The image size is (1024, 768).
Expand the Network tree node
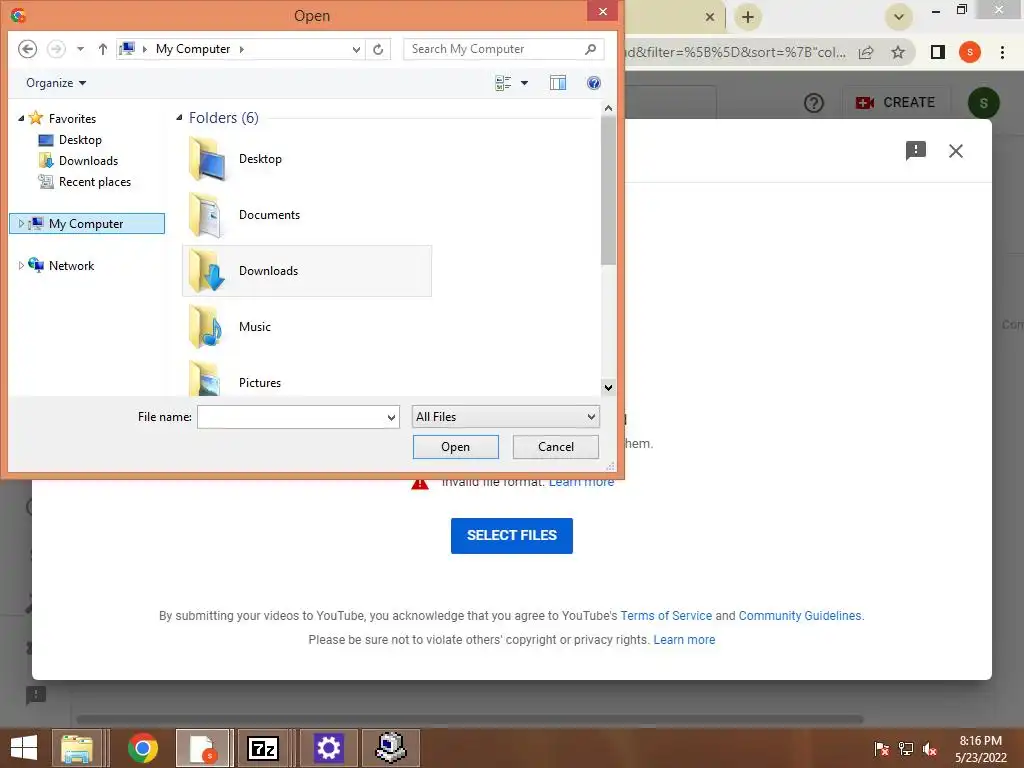point(21,265)
